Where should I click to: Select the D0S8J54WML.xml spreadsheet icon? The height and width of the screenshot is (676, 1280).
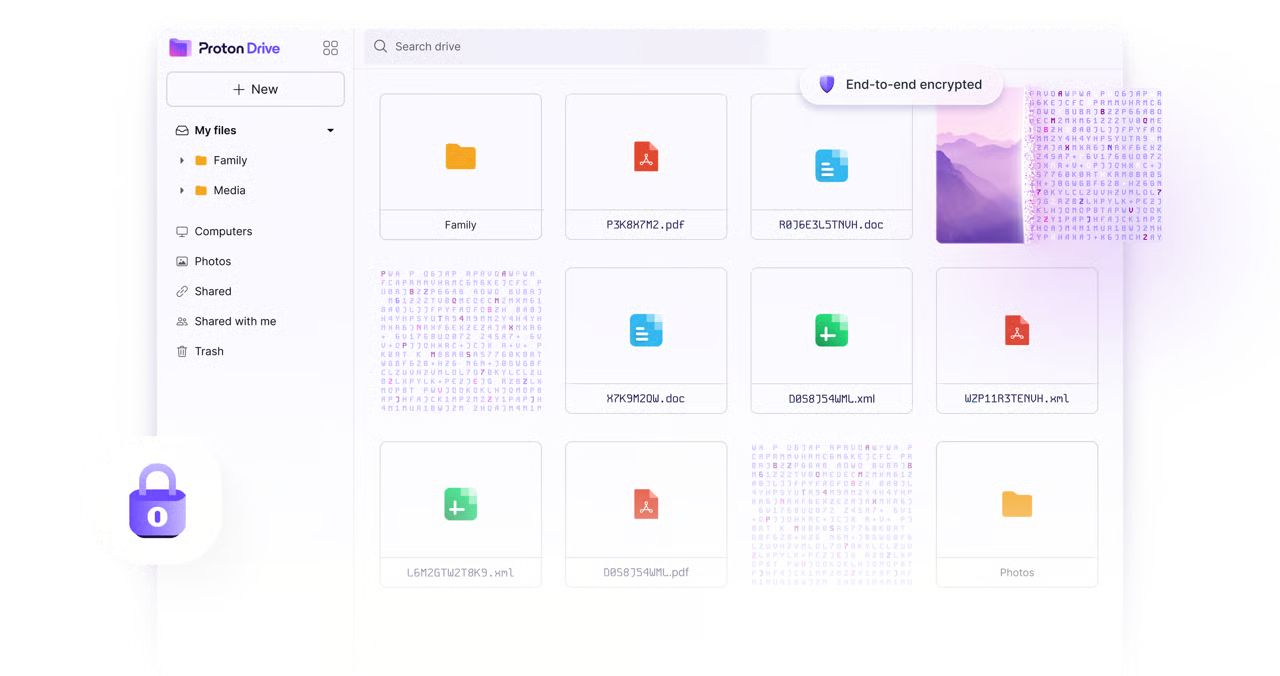pyautogui.click(x=831, y=330)
